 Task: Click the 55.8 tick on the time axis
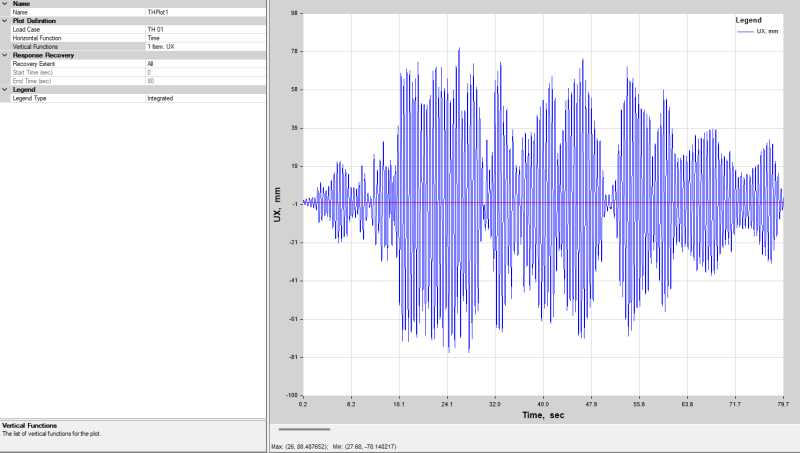point(639,404)
